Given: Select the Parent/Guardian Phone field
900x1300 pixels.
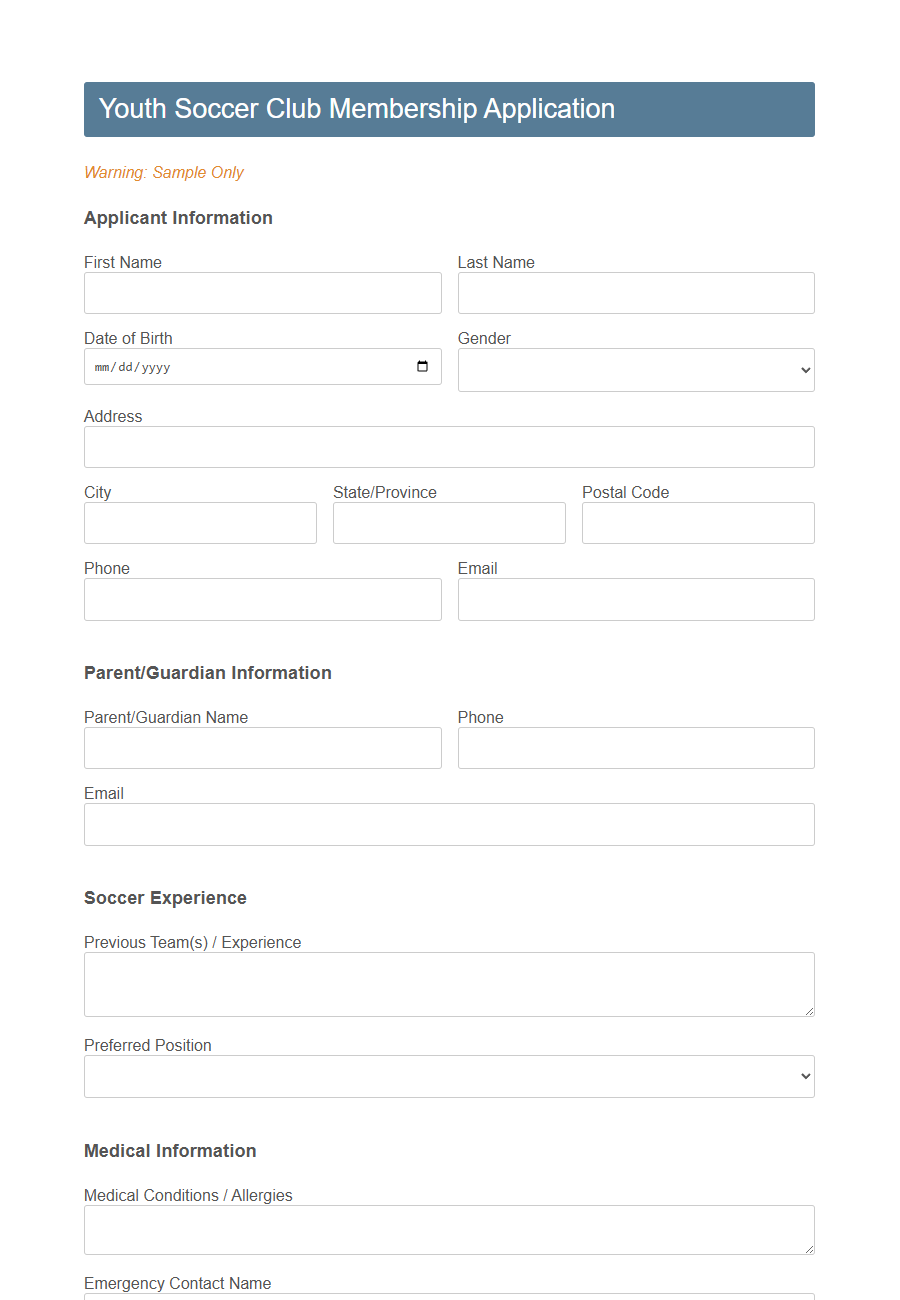Looking at the screenshot, I should coord(636,748).
